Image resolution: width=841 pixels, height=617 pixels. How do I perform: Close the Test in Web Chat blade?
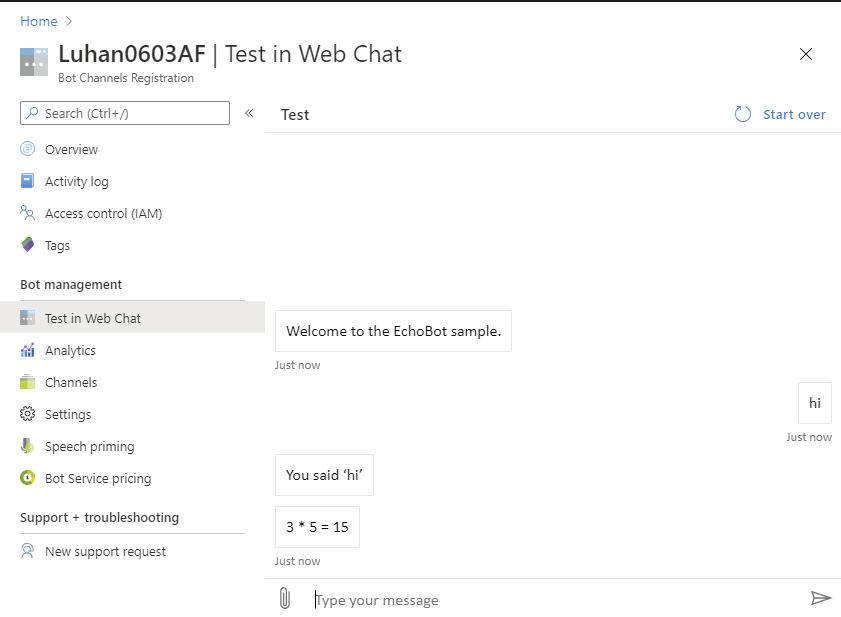pos(806,54)
